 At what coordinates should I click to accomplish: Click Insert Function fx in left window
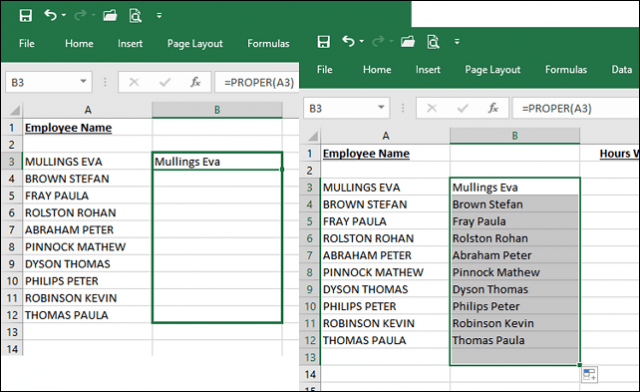(x=196, y=82)
